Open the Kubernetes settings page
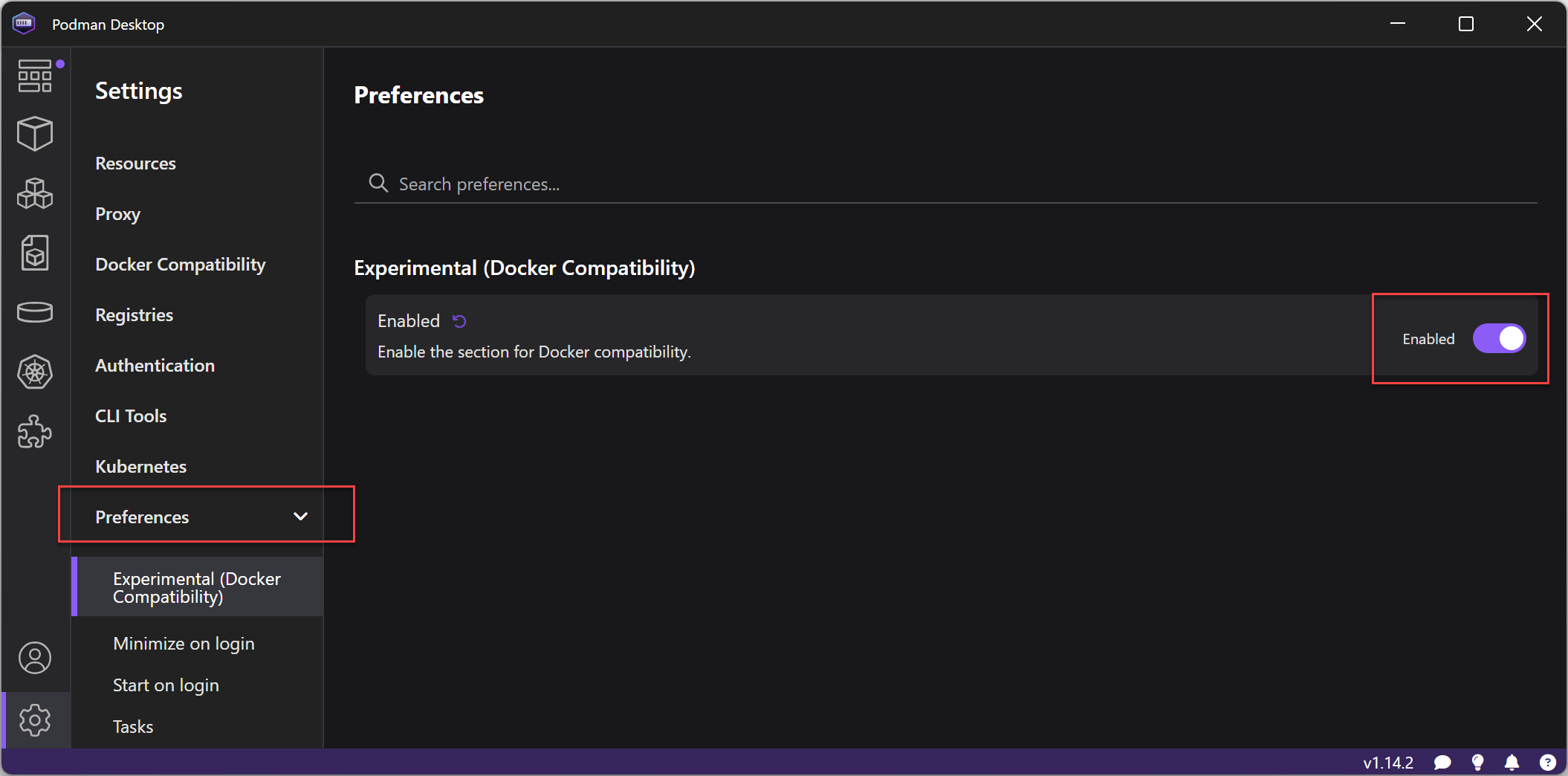The width and height of the screenshot is (1568, 776). pyautogui.click(x=140, y=467)
